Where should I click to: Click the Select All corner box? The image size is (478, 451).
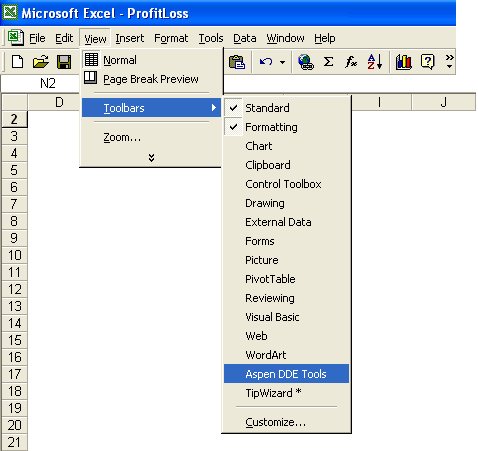[x=15, y=102]
